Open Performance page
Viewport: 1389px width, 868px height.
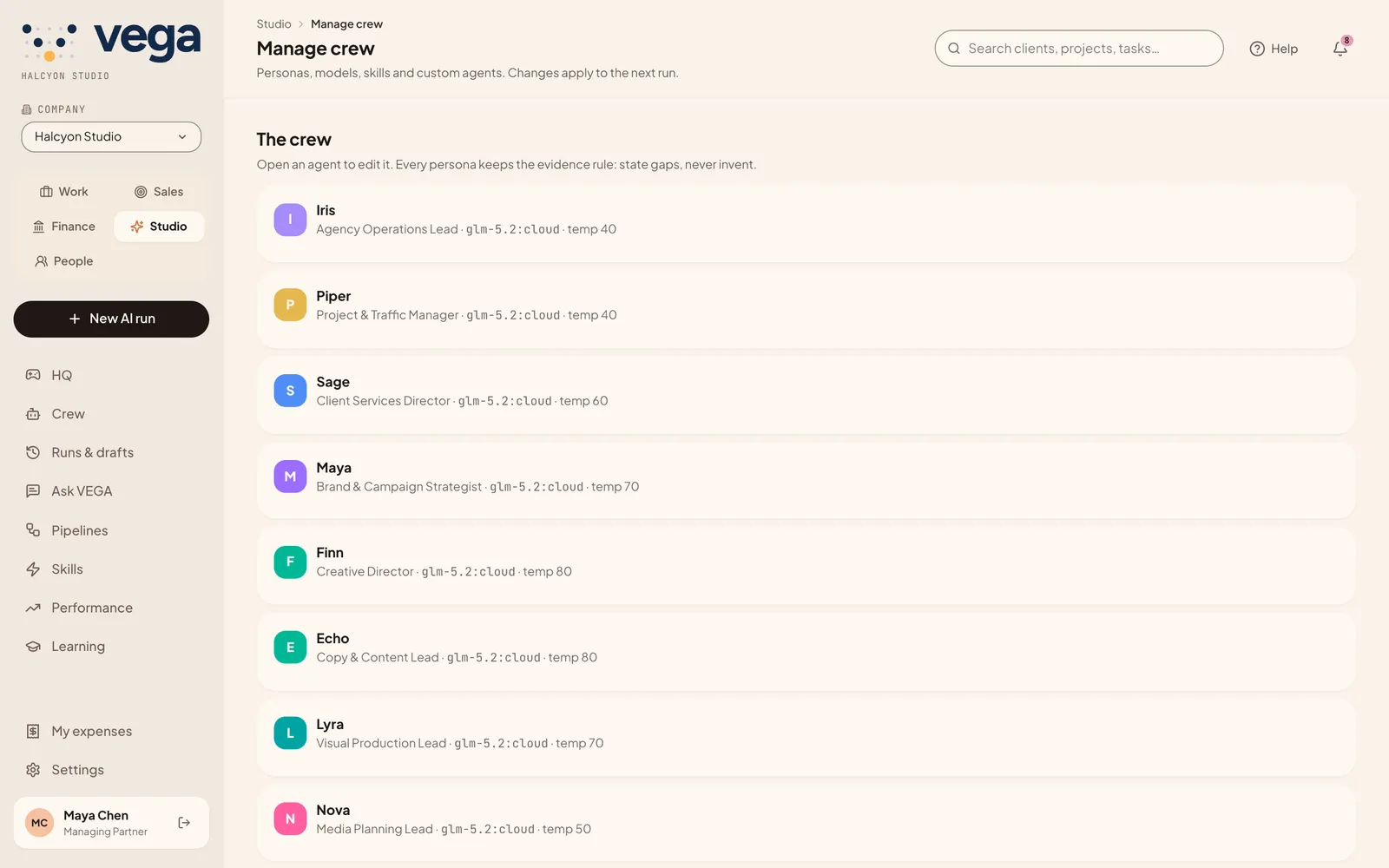pyautogui.click(x=111, y=608)
